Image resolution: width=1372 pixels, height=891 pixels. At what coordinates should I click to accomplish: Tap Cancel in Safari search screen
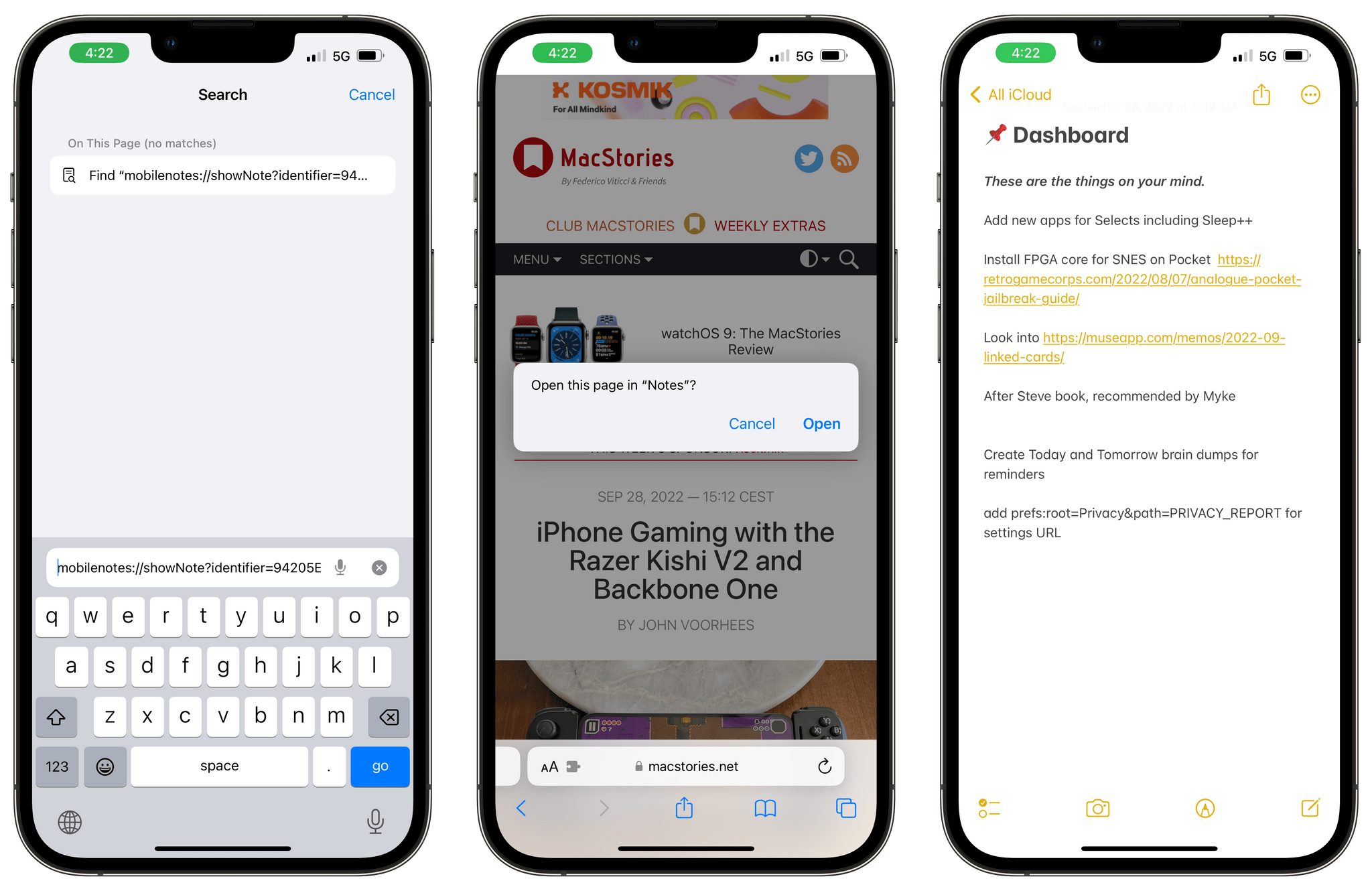pyautogui.click(x=372, y=94)
